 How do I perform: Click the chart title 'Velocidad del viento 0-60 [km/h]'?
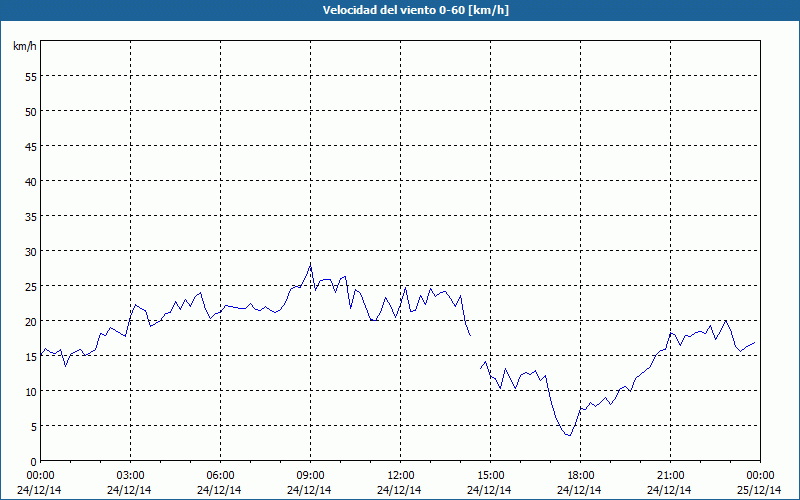click(x=416, y=10)
